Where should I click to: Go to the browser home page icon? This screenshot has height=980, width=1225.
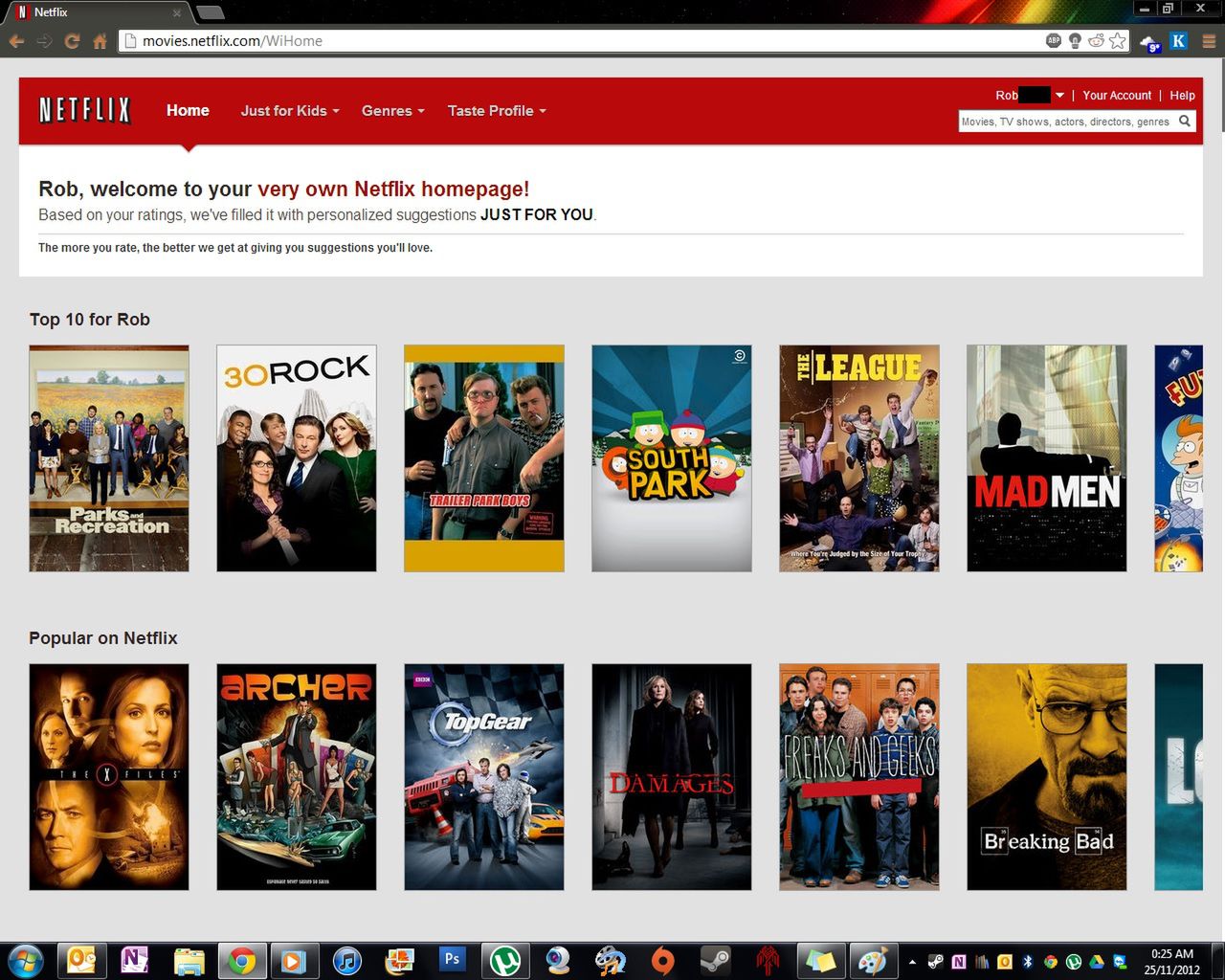click(100, 41)
